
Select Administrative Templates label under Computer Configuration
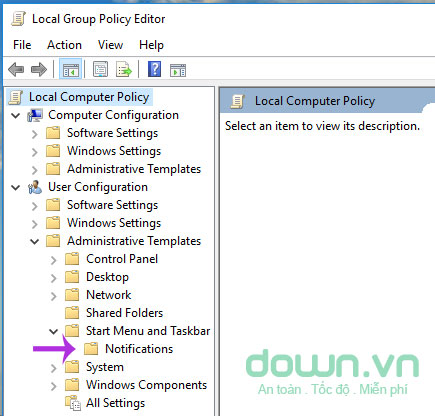tap(134, 169)
